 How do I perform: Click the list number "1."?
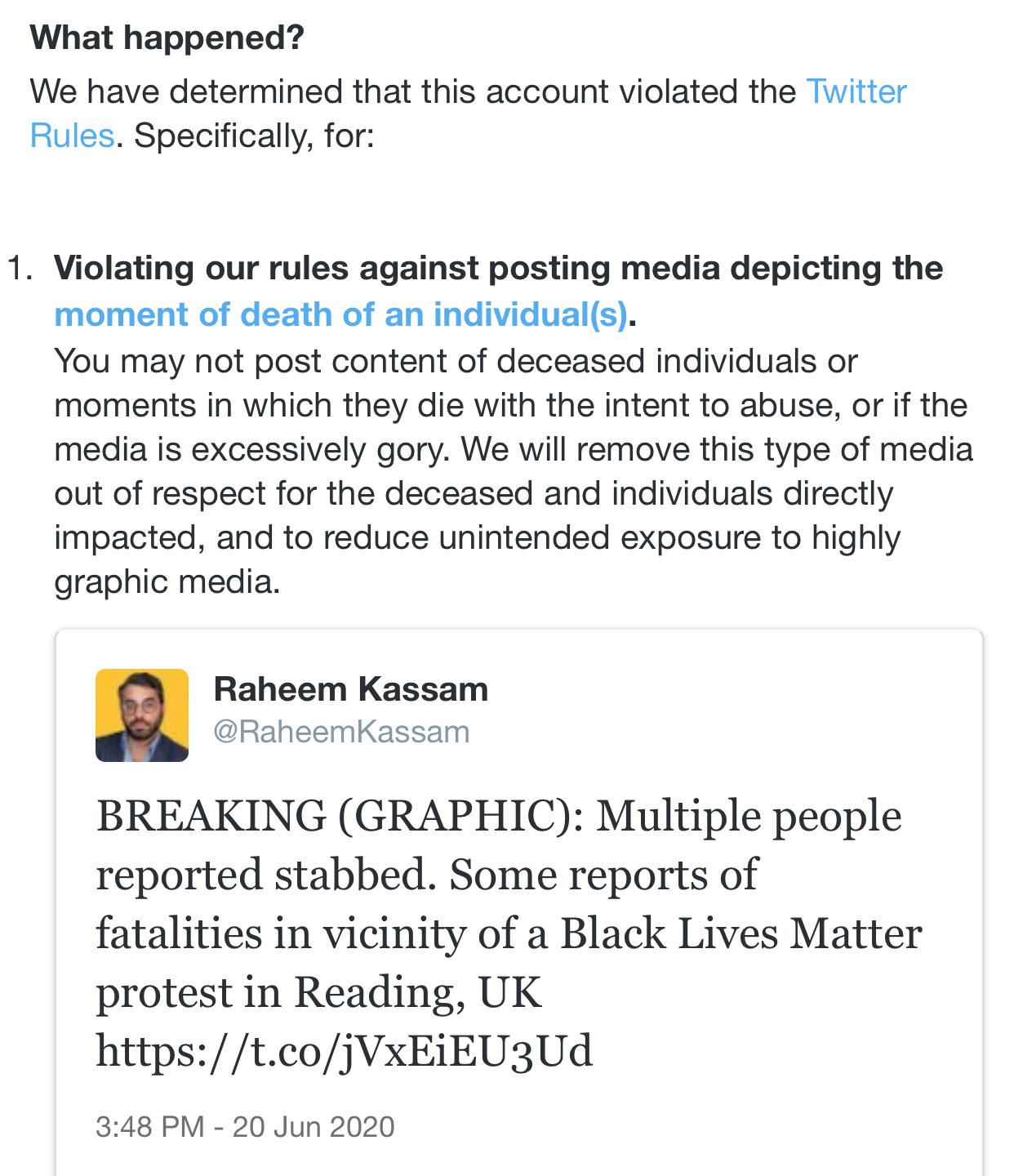[x=20, y=269]
